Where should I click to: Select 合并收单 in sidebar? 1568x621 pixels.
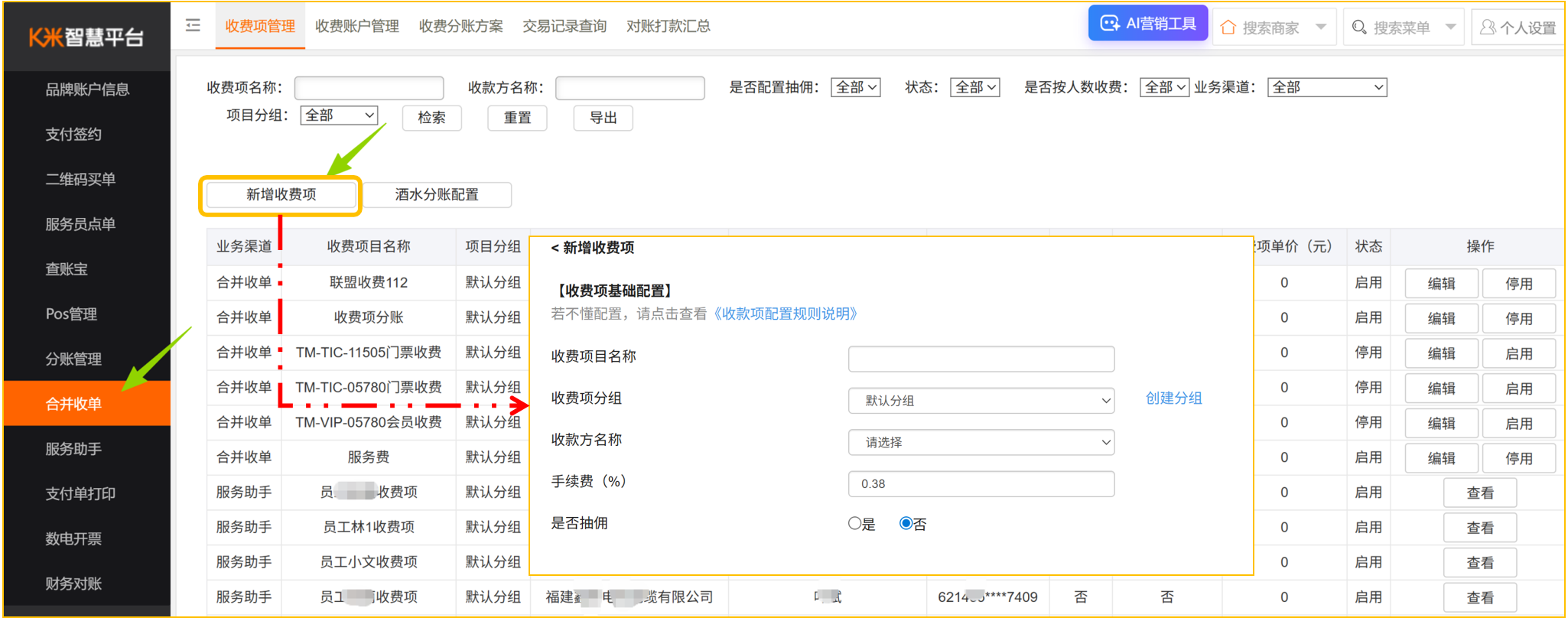tap(87, 404)
